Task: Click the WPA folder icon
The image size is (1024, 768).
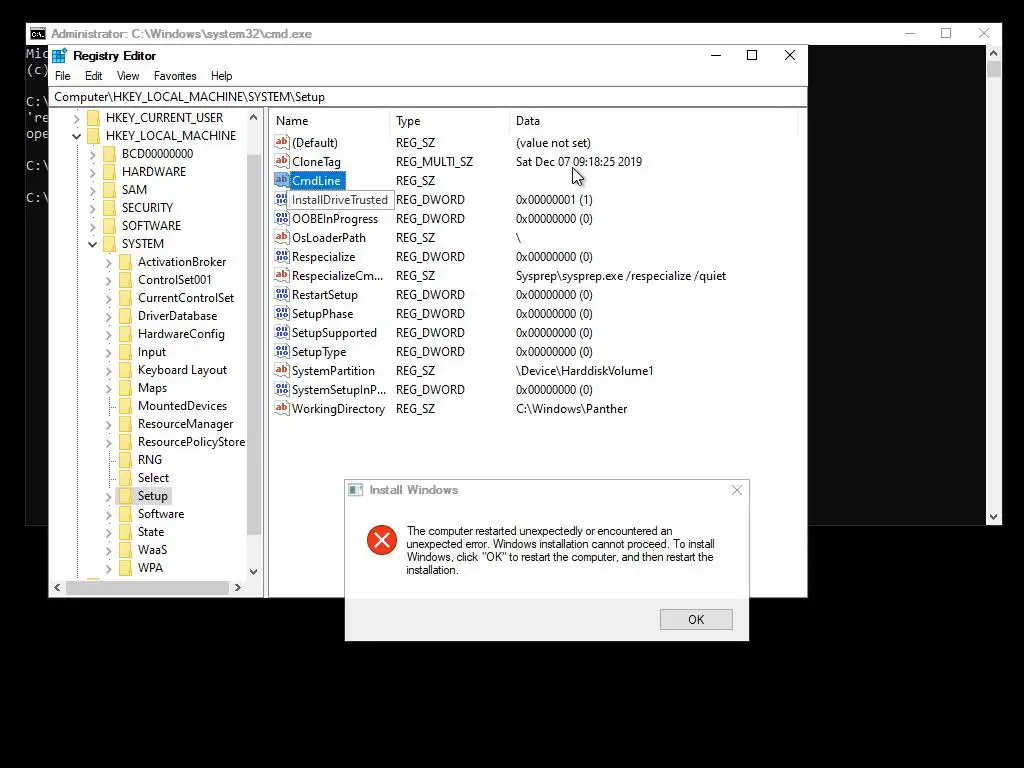Action: (x=125, y=568)
